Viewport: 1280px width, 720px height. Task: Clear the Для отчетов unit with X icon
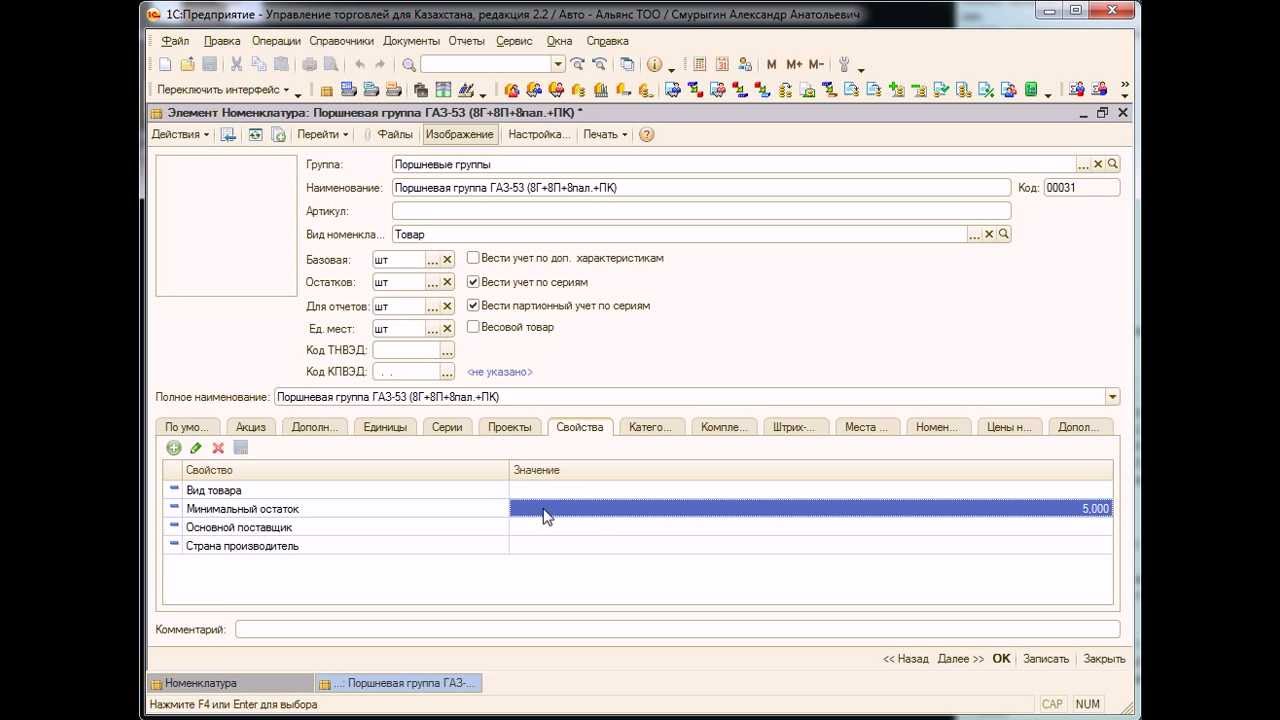(x=447, y=306)
